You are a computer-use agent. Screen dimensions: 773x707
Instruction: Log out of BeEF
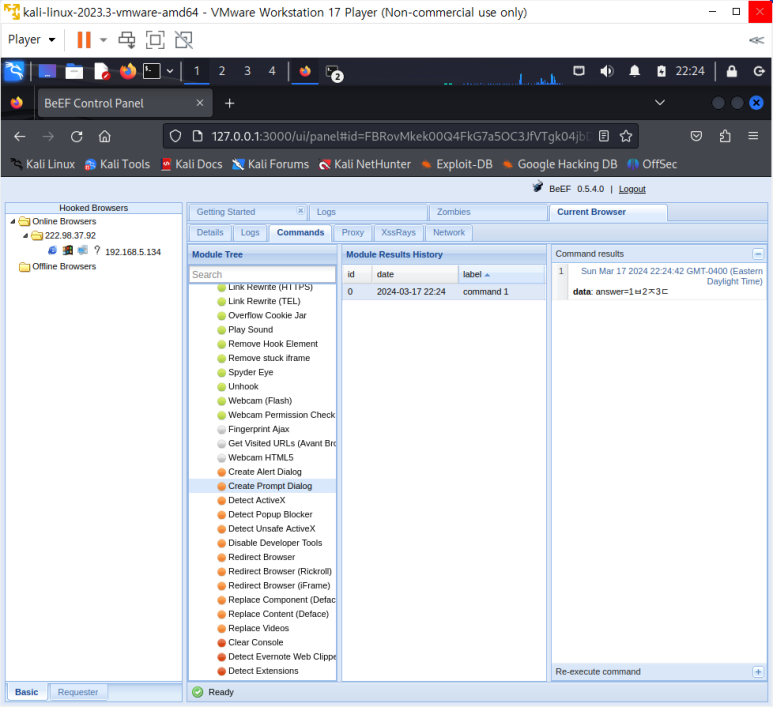(x=632, y=189)
